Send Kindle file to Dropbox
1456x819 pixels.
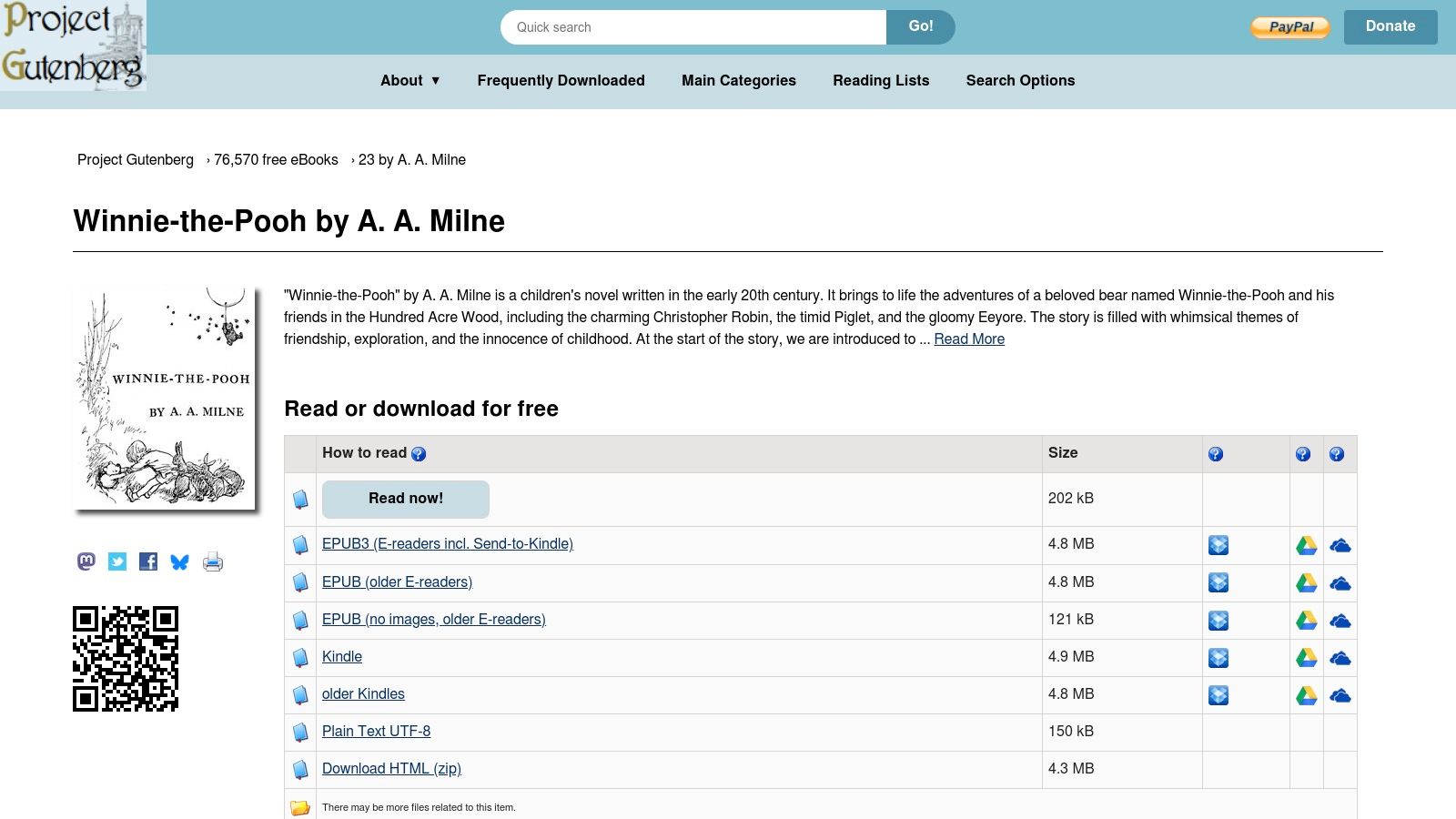[x=1218, y=658]
